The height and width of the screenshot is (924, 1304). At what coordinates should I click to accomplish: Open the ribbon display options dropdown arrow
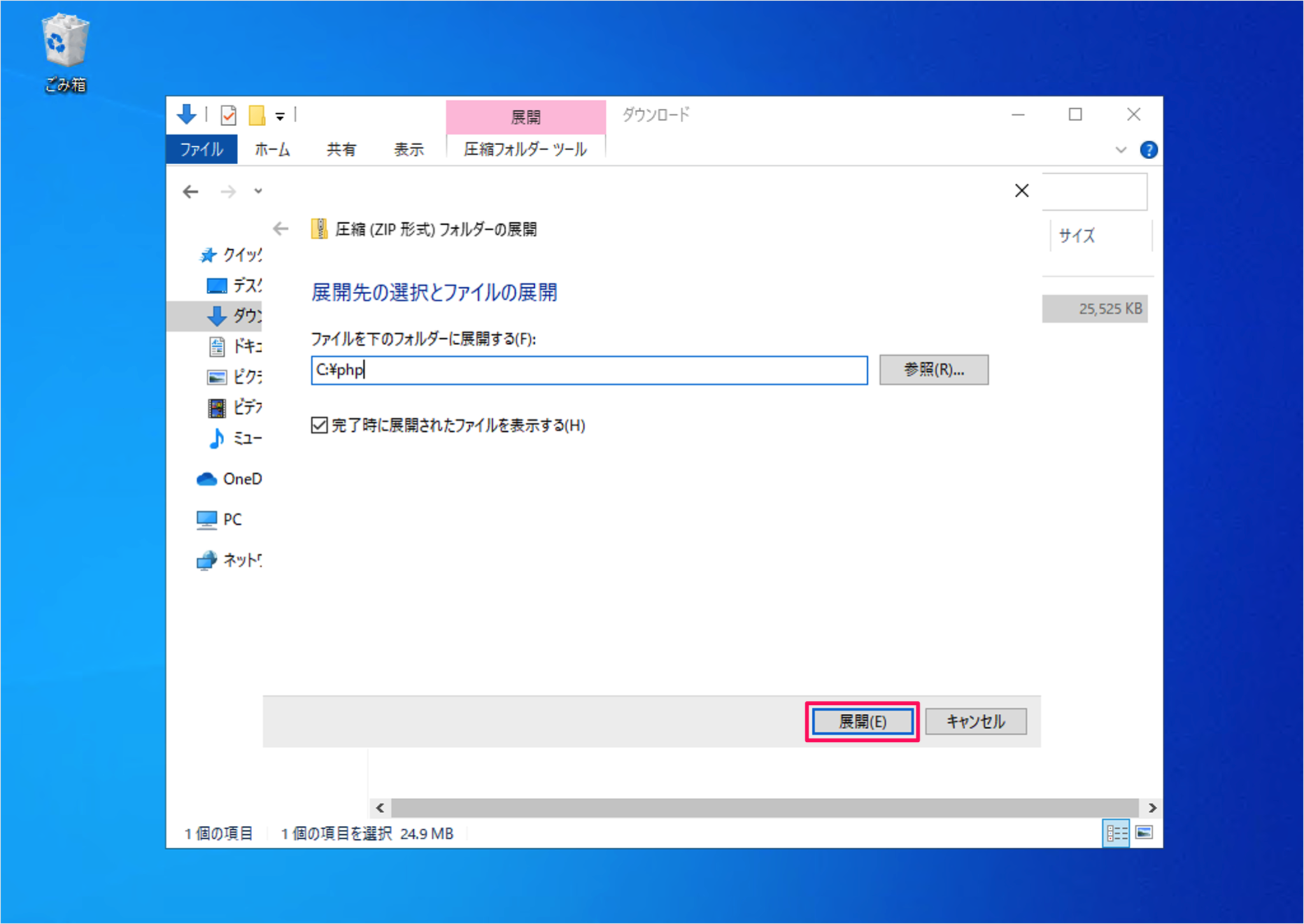click(x=1121, y=150)
